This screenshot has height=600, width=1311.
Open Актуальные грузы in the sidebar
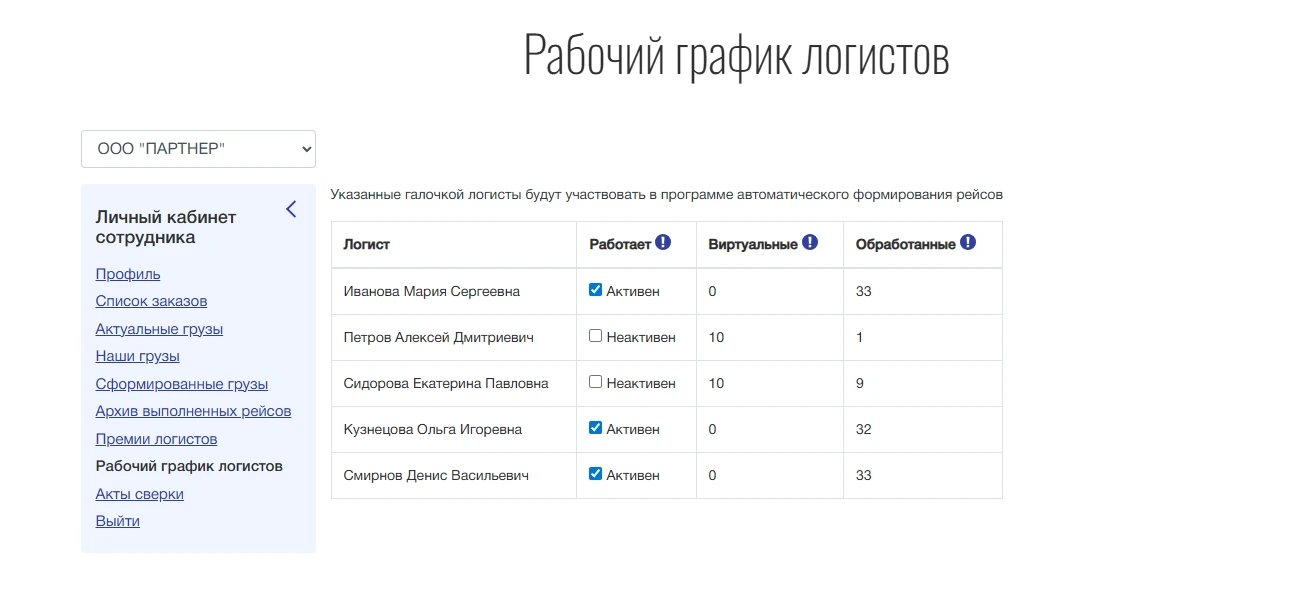pyautogui.click(x=159, y=329)
